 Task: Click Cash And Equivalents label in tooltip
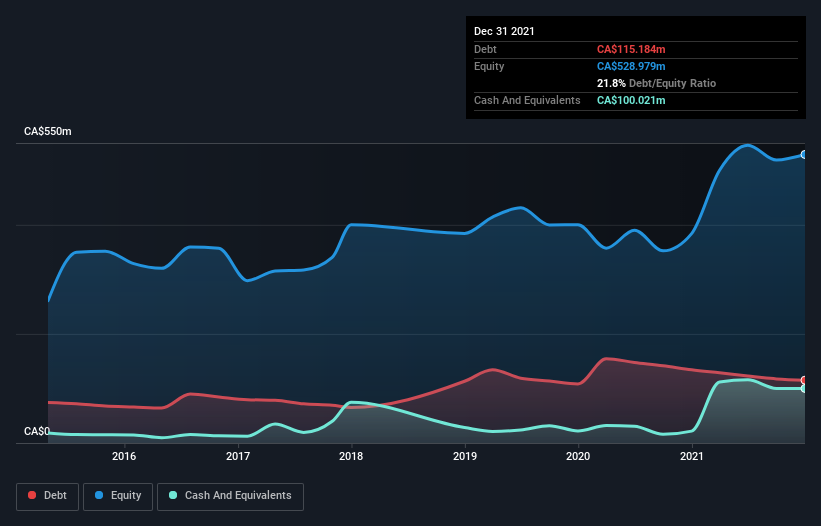527,100
